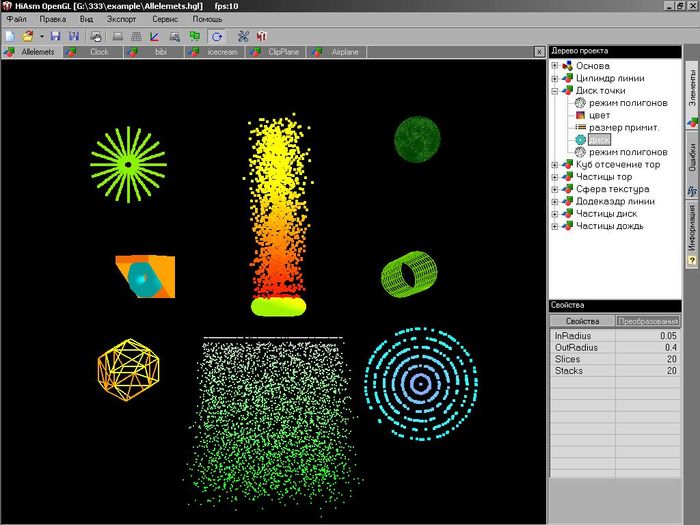Select размер примит. in project tree

[623, 127]
